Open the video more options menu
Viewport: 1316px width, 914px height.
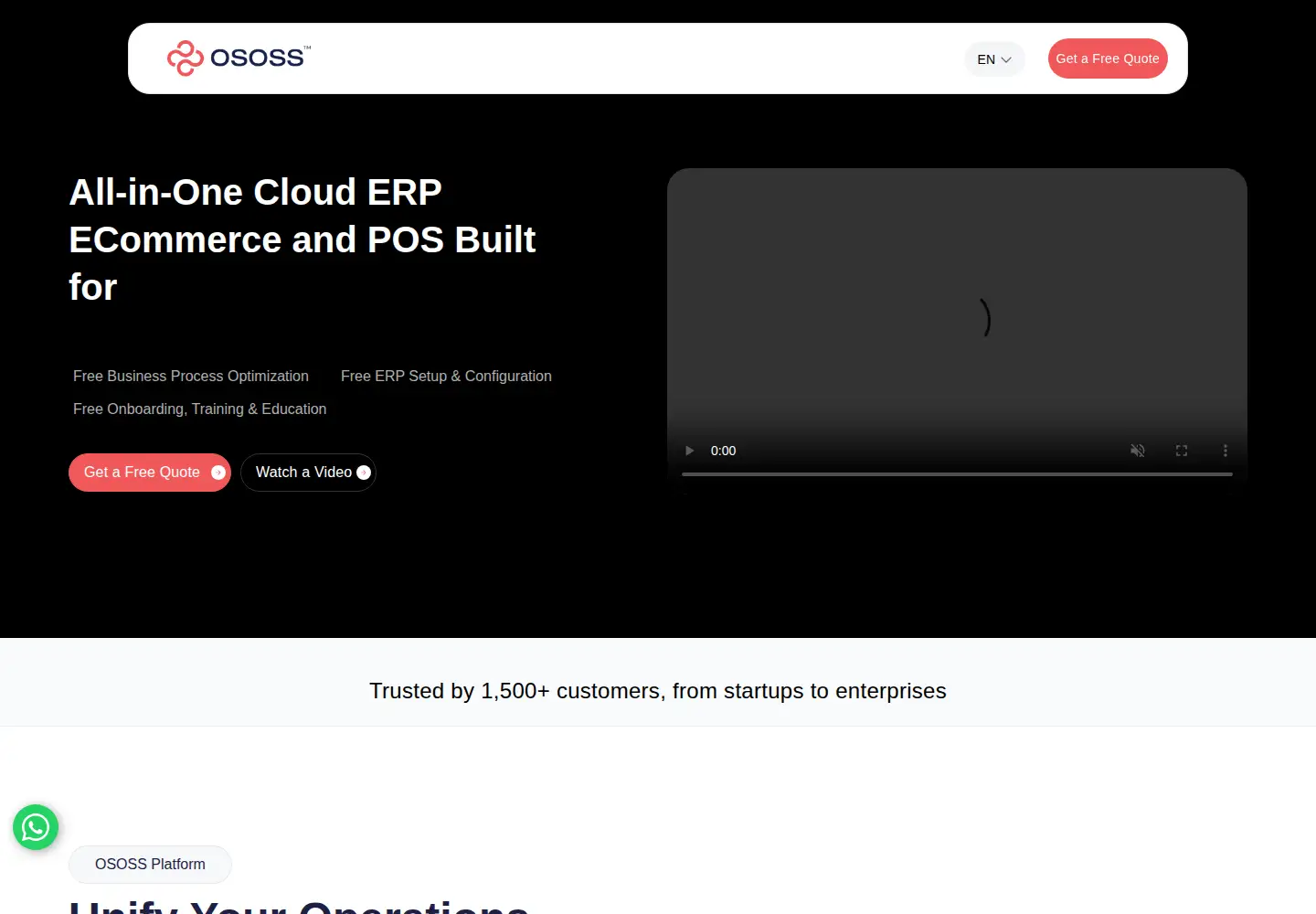coord(1226,451)
